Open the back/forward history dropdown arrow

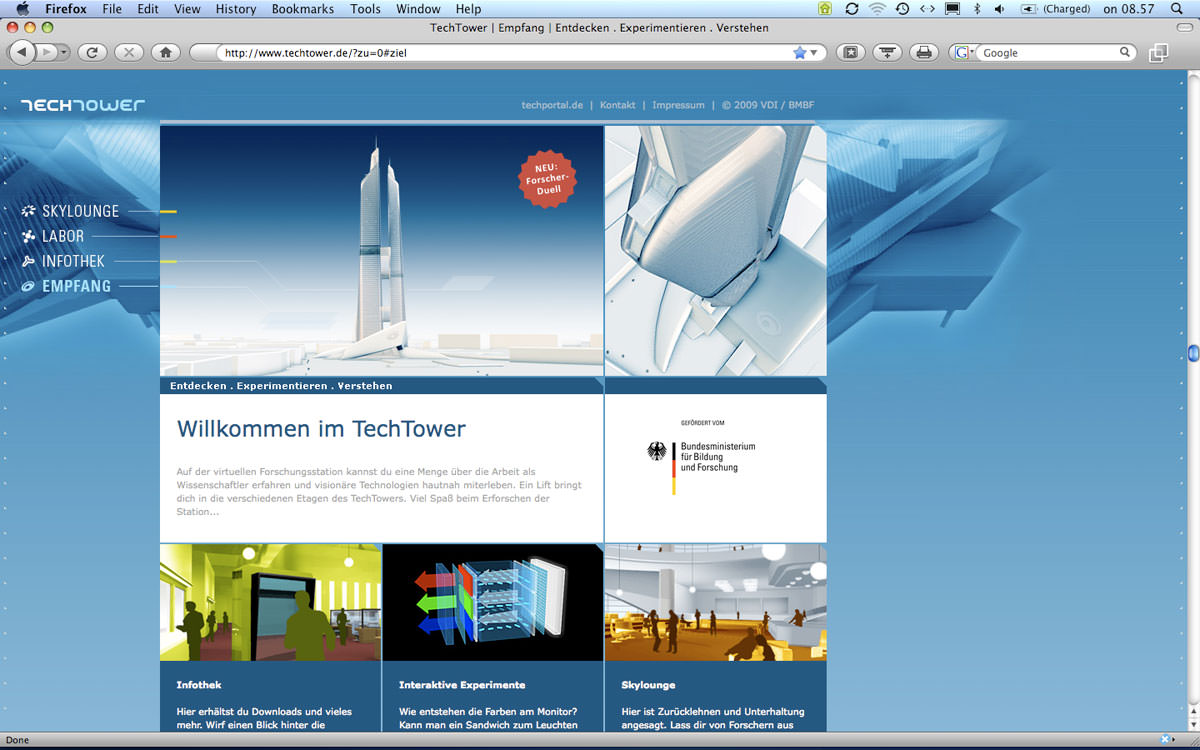(64, 52)
